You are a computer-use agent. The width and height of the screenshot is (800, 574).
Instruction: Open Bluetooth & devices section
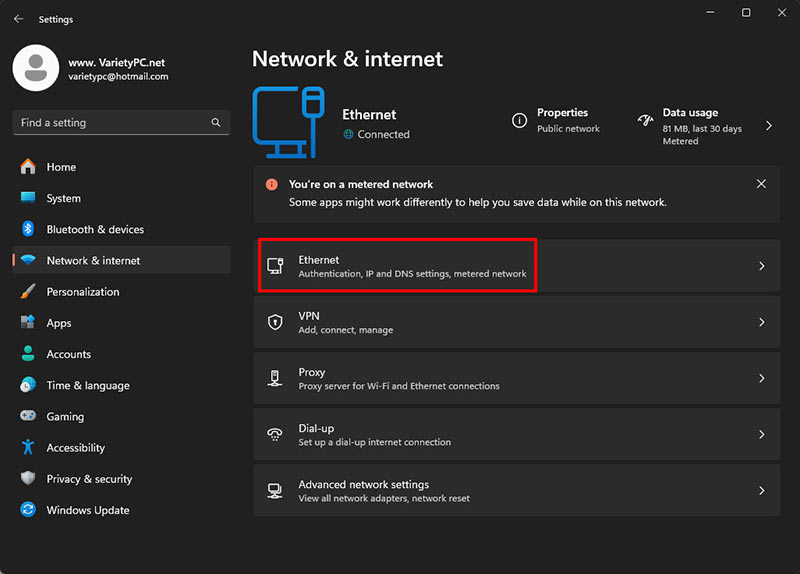click(121, 229)
